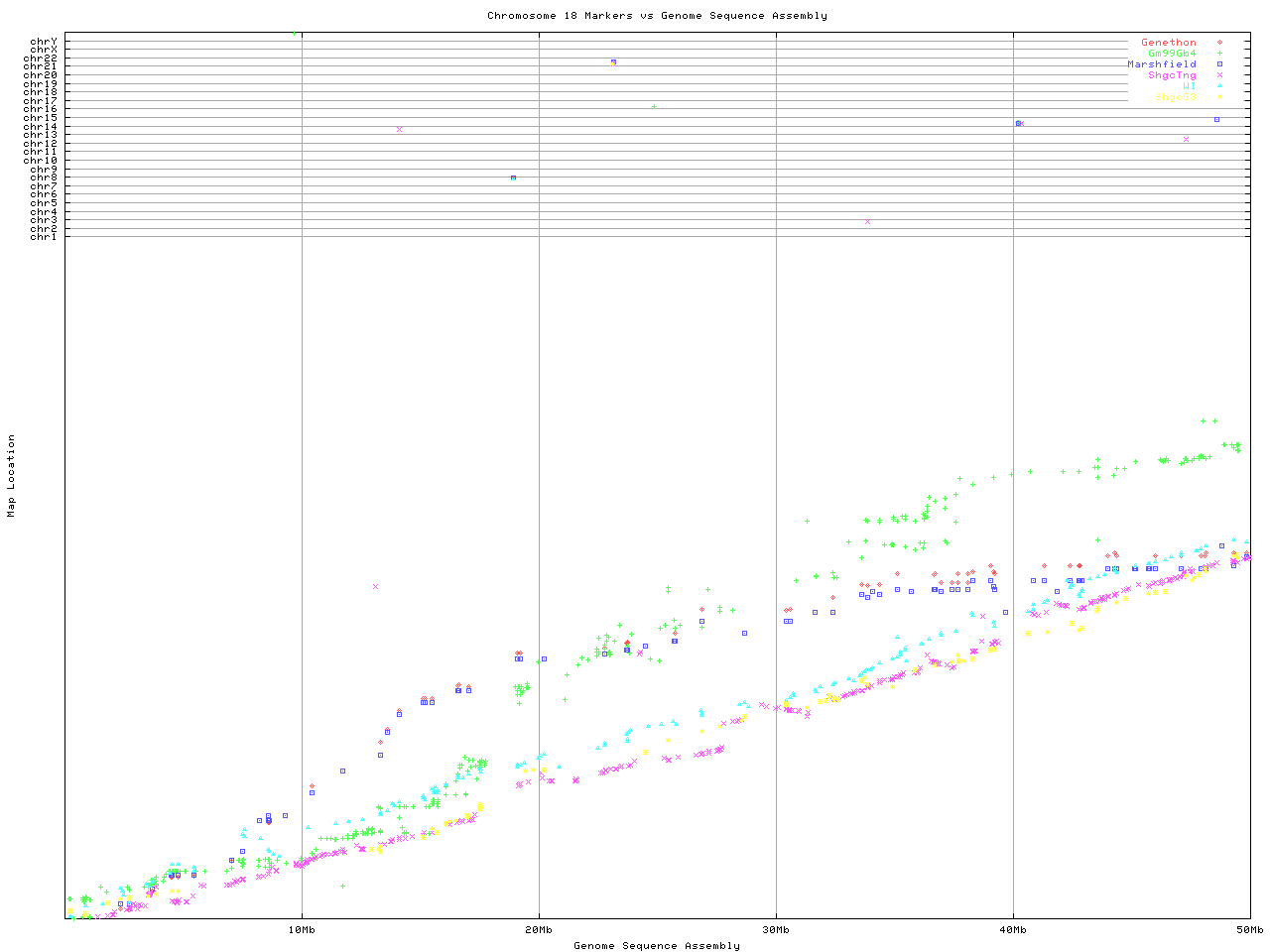Select the Marshfield legend label
Viewport: 1270px width, 952px height.
[1161, 64]
